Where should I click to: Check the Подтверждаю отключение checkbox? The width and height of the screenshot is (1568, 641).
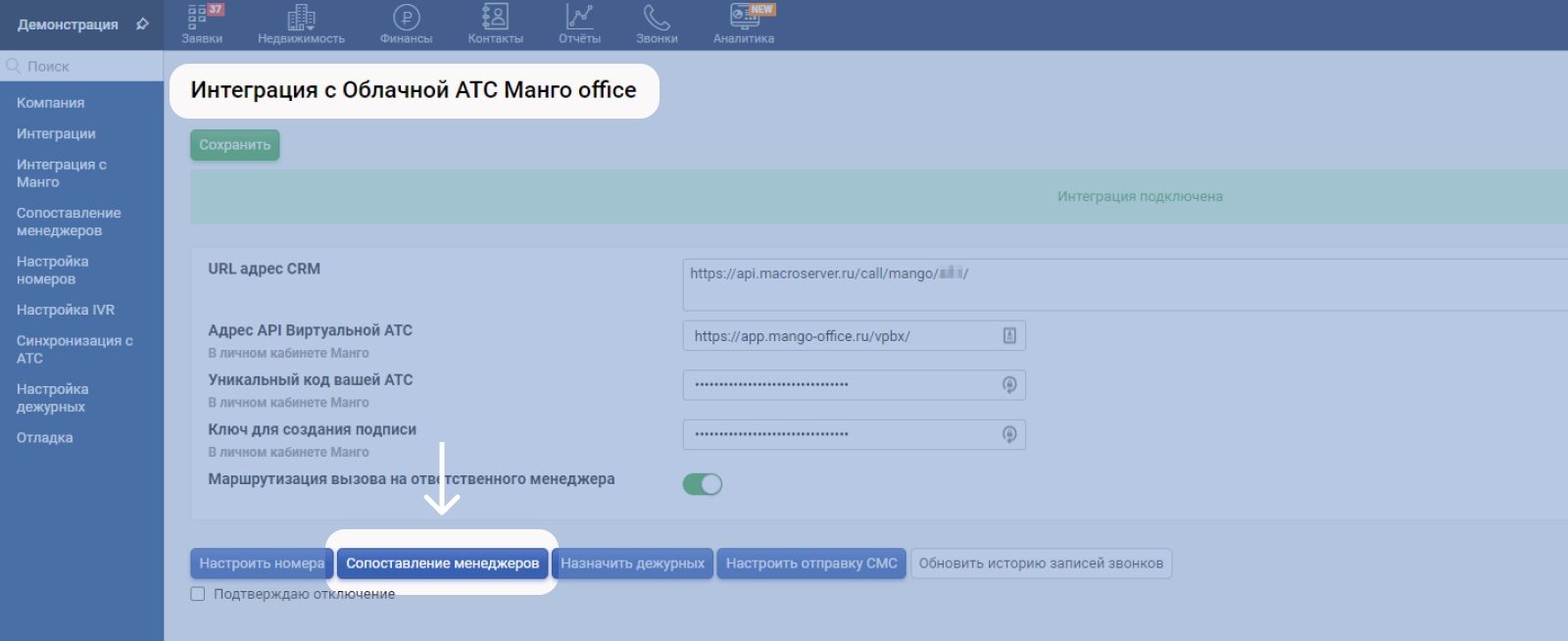[x=198, y=594]
